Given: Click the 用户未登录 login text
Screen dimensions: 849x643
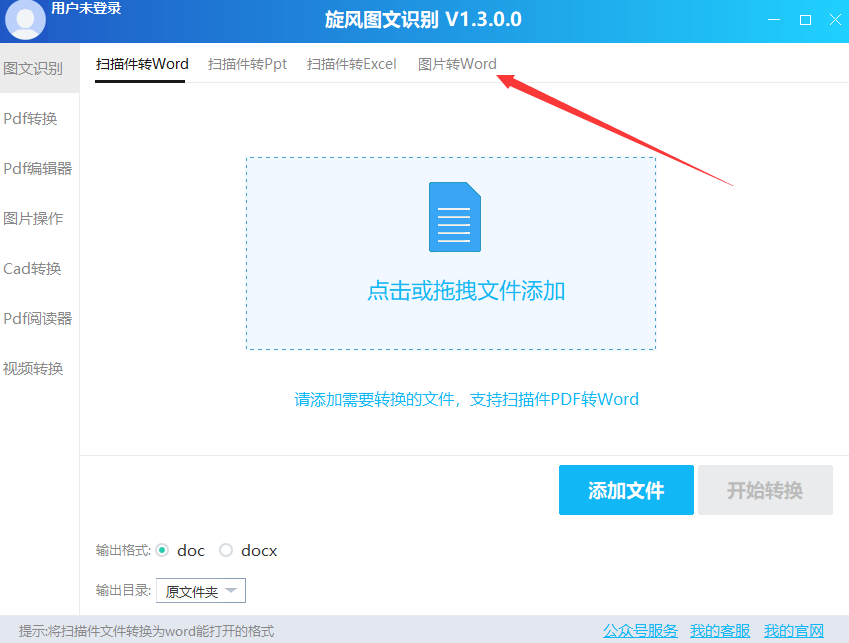Looking at the screenshot, I should (x=86, y=8).
